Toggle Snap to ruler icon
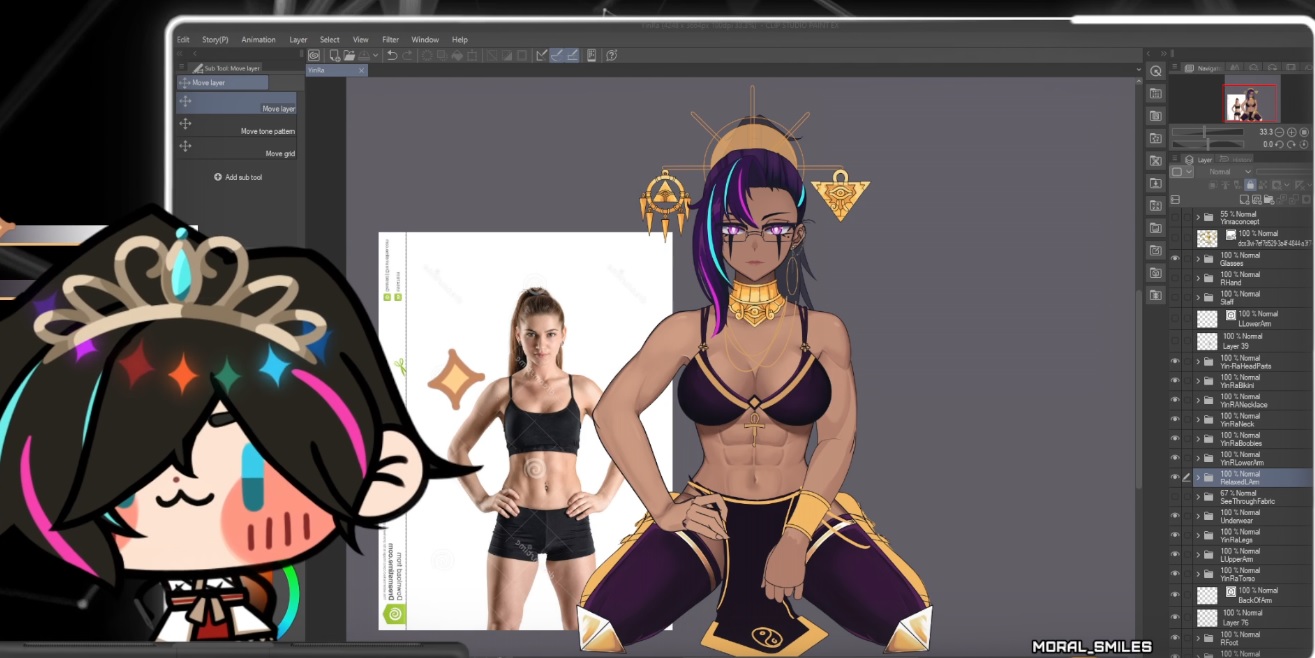Viewport: 1315px width, 658px height. coord(541,55)
